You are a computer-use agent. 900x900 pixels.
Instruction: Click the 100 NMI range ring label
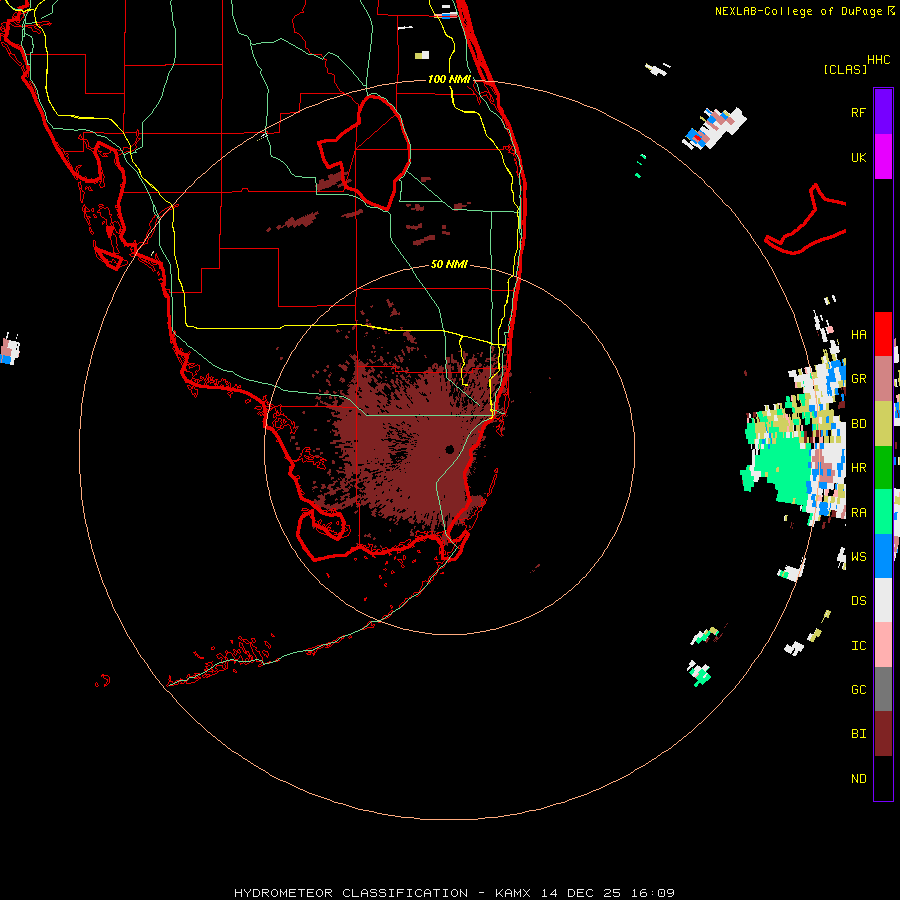[449, 79]
